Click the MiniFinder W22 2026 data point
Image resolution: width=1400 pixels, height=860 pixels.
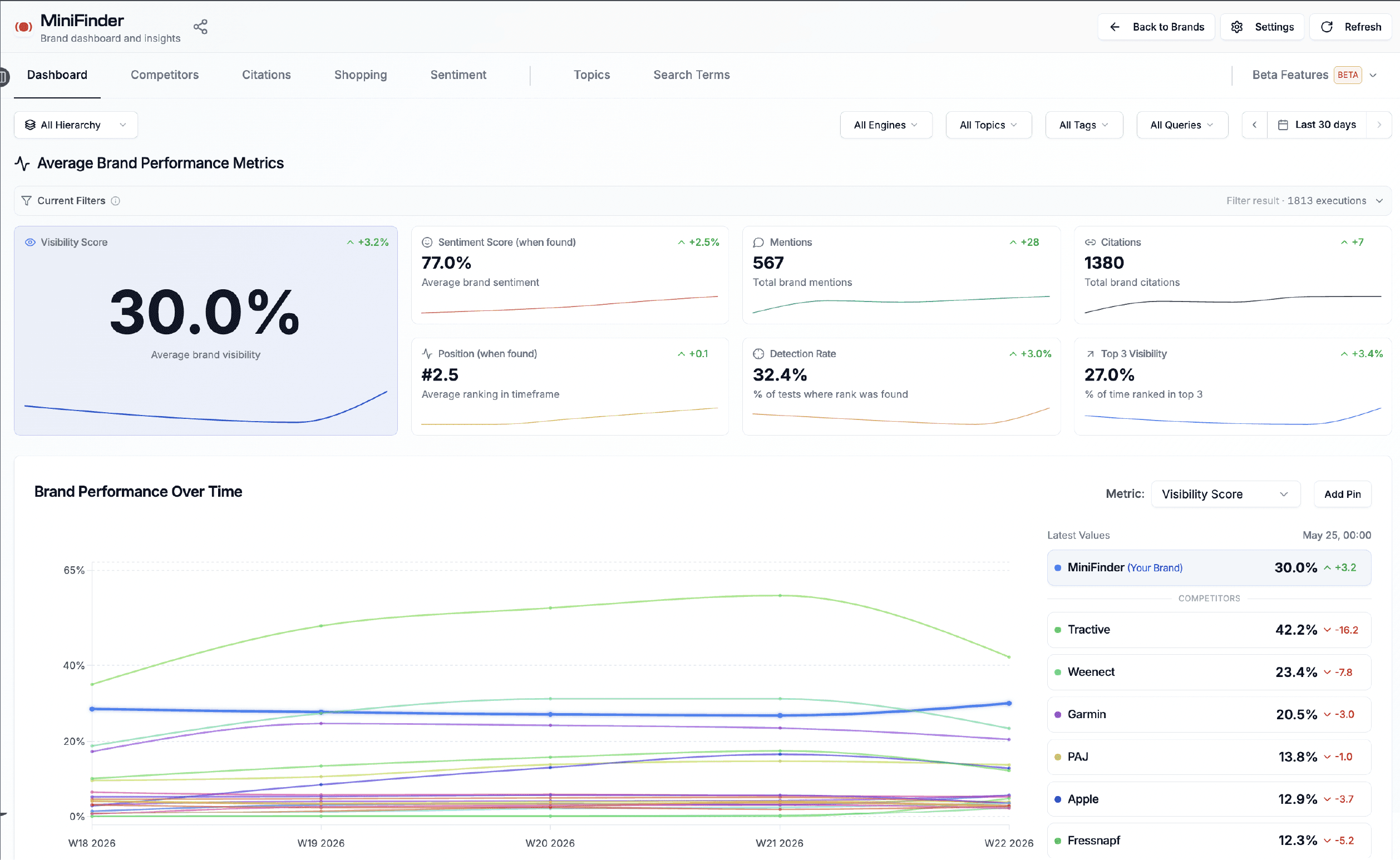[x=1009, y=704]
